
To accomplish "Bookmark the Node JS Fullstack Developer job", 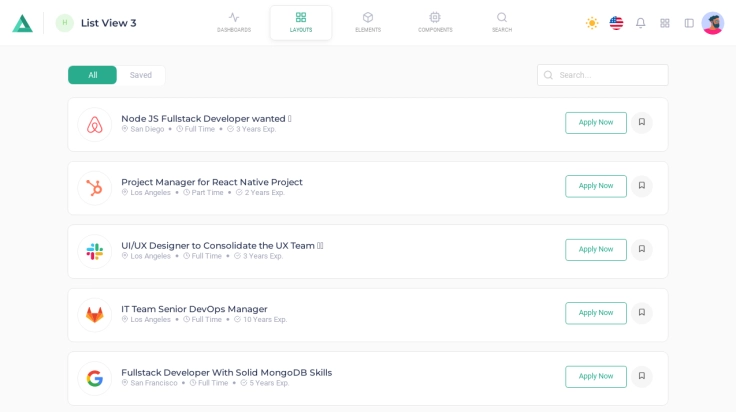I will pos(641,122).
